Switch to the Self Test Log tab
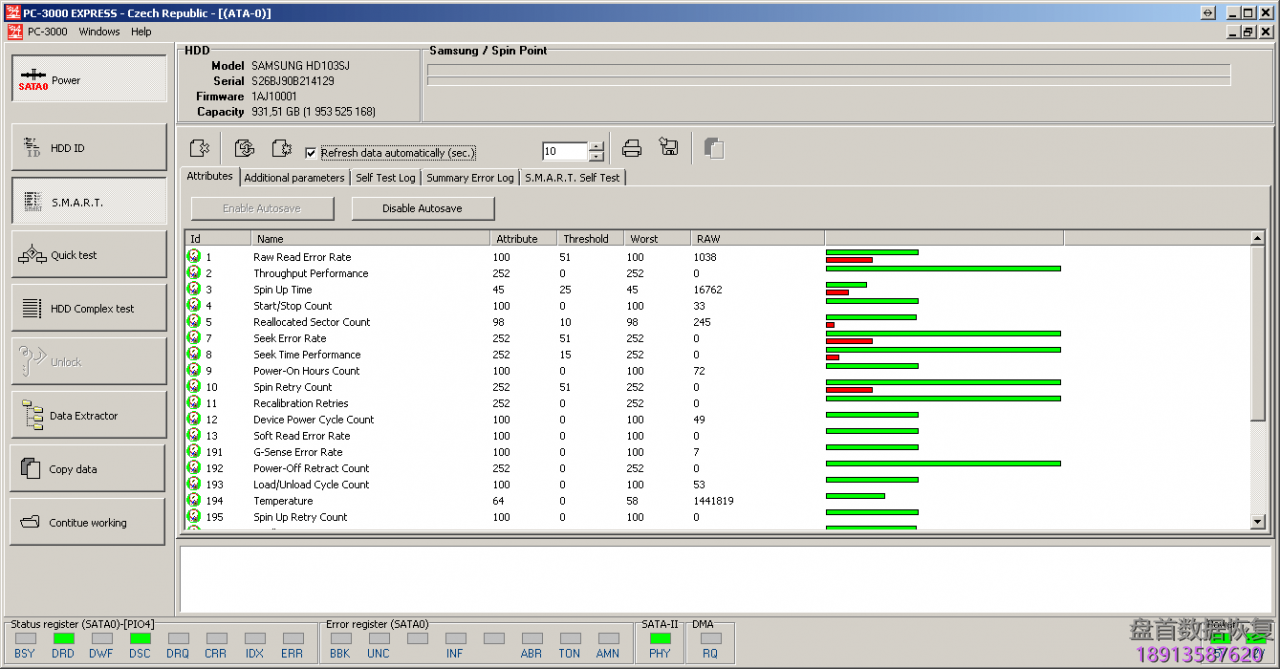This screenshot has height=669, width=1280. point(385,178)
